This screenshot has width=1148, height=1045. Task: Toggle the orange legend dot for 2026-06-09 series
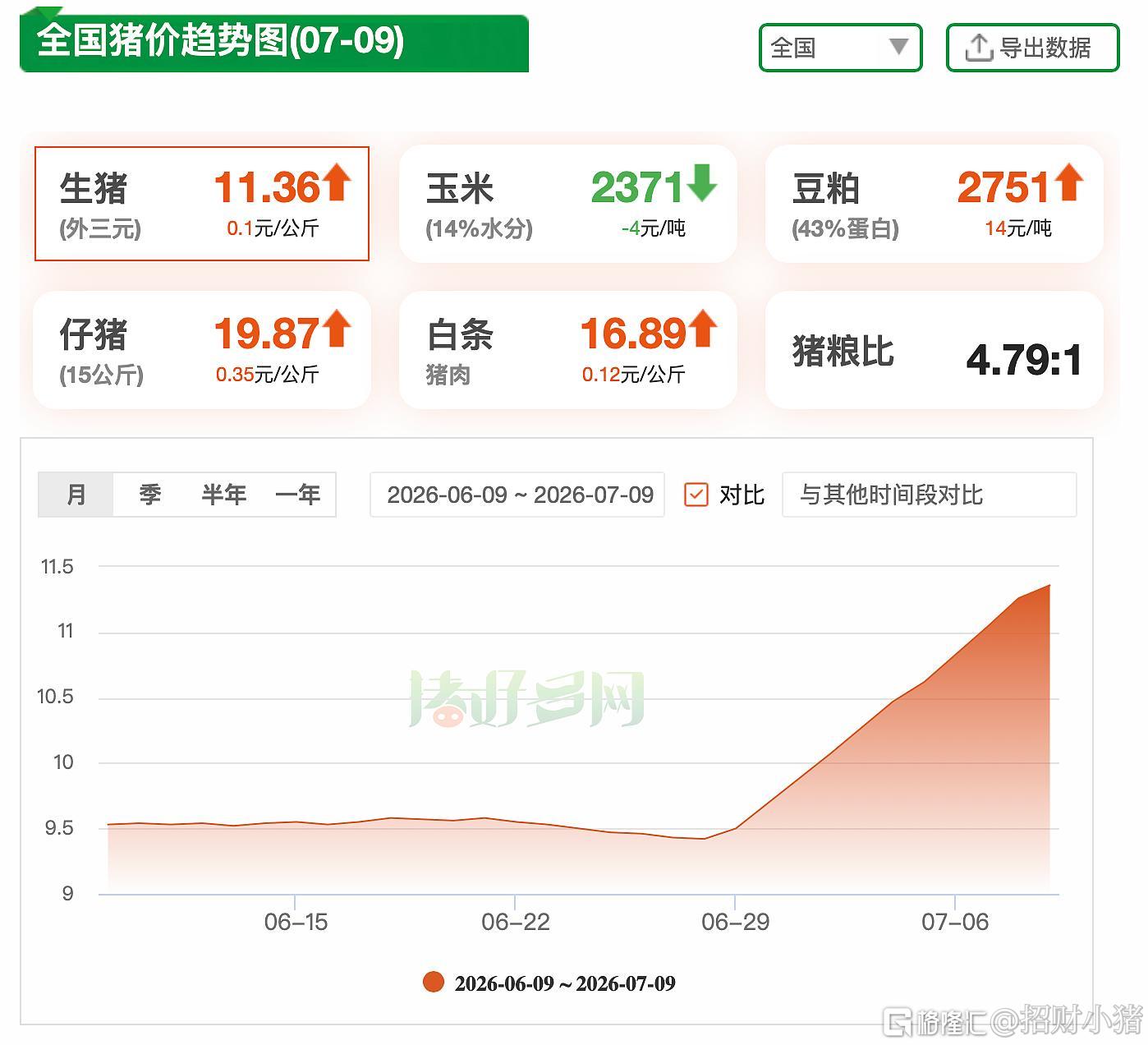(x=433, y=982)
